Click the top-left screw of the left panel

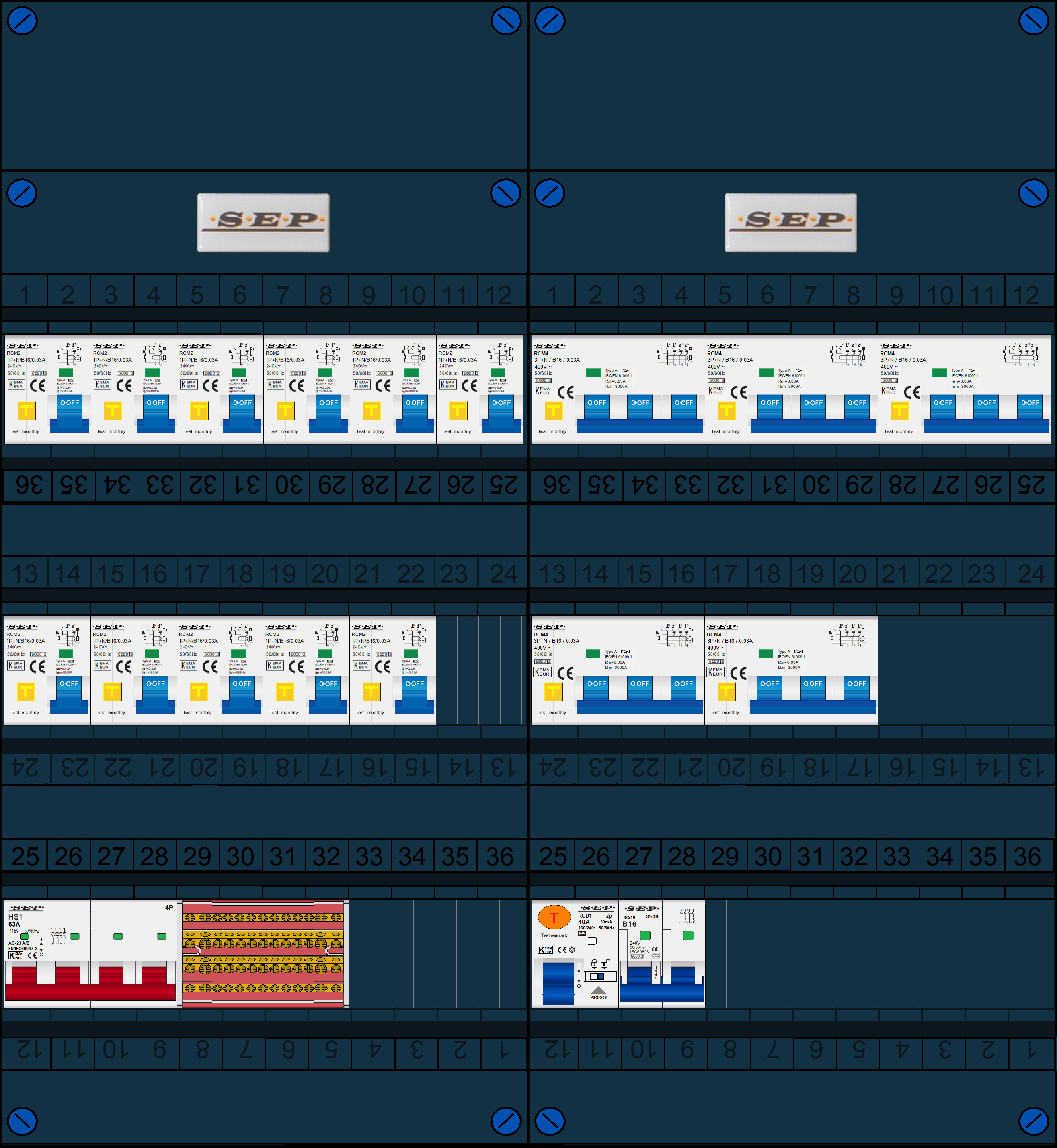tap(22, 21)
